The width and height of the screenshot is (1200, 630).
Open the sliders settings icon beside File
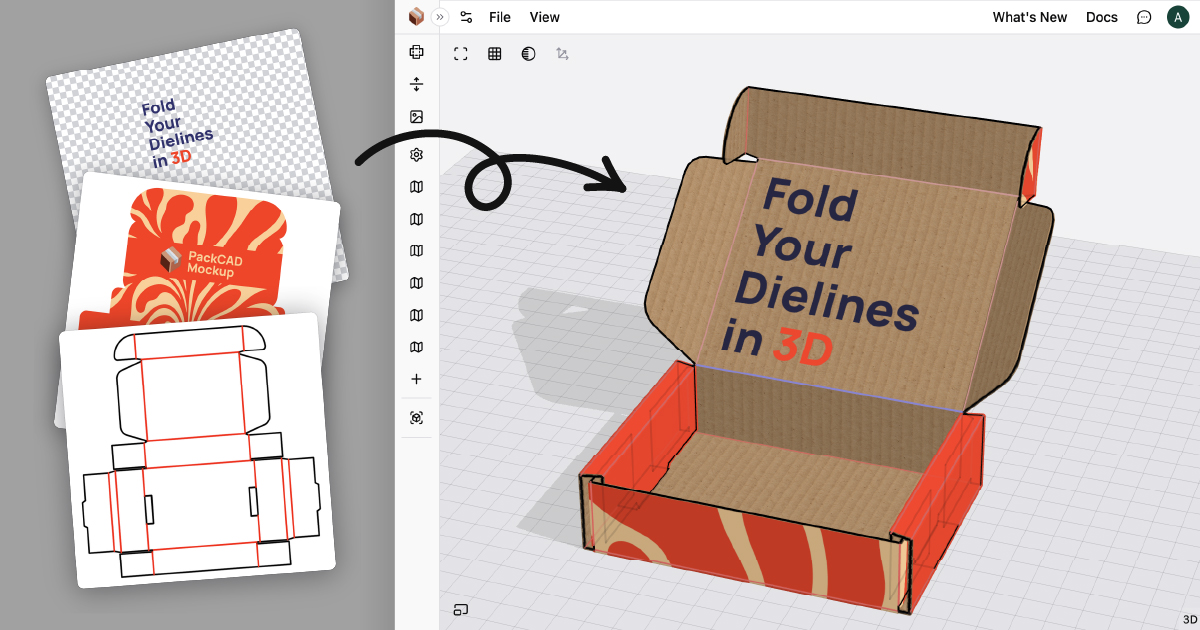click(466, 17)
